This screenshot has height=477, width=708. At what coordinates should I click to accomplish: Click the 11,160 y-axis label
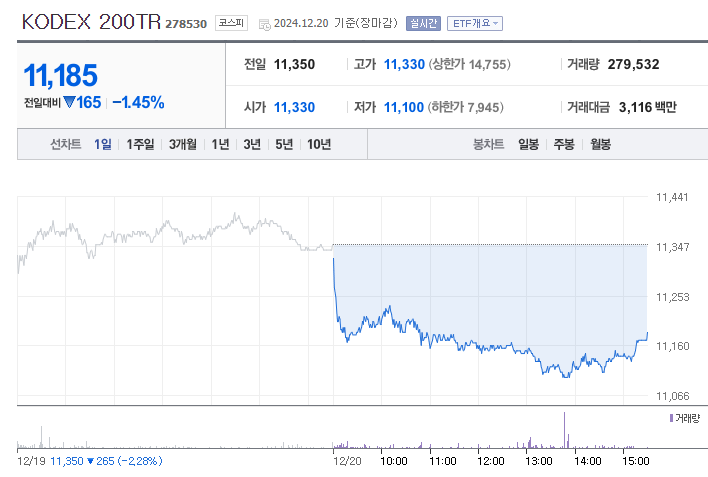point(672,346)
